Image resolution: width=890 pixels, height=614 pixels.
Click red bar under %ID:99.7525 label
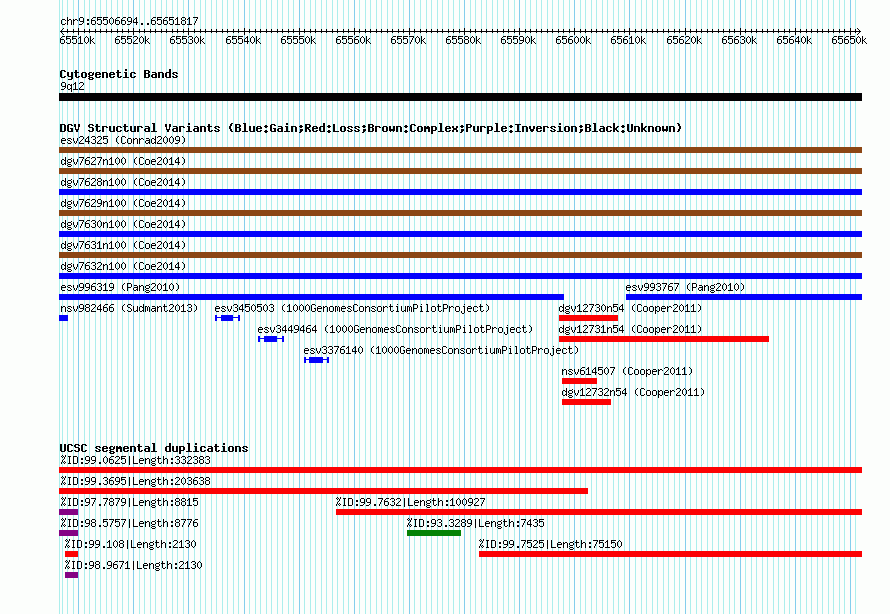pos(670,554)
